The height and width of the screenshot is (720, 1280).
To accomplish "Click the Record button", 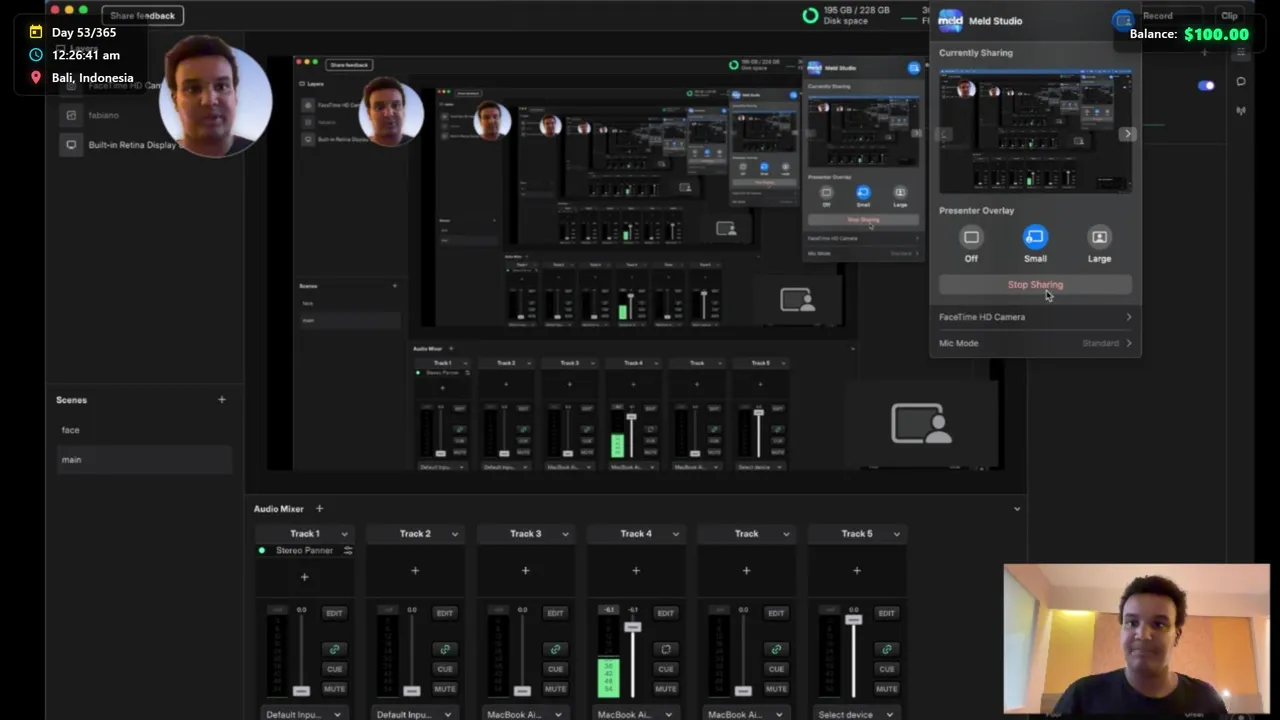I will point(1158,15).
